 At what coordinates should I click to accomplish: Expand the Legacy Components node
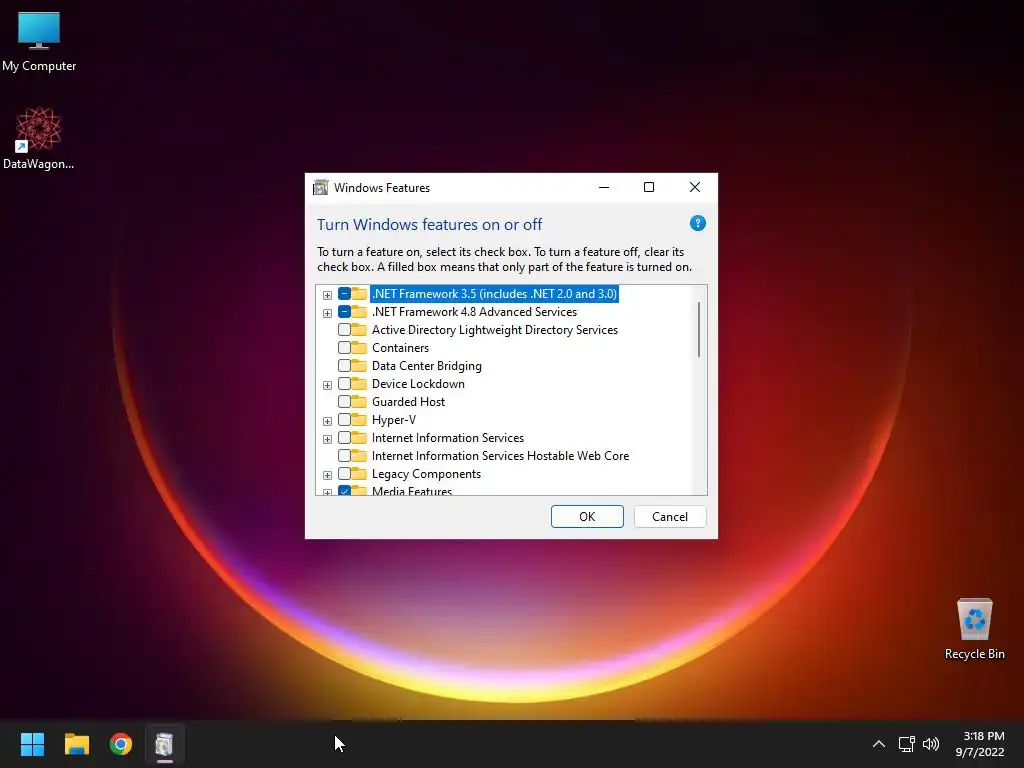[327, 475]
